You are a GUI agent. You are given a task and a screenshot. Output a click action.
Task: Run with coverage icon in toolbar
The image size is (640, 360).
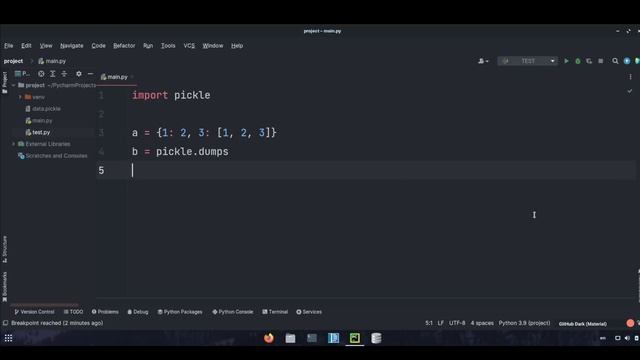589,61
